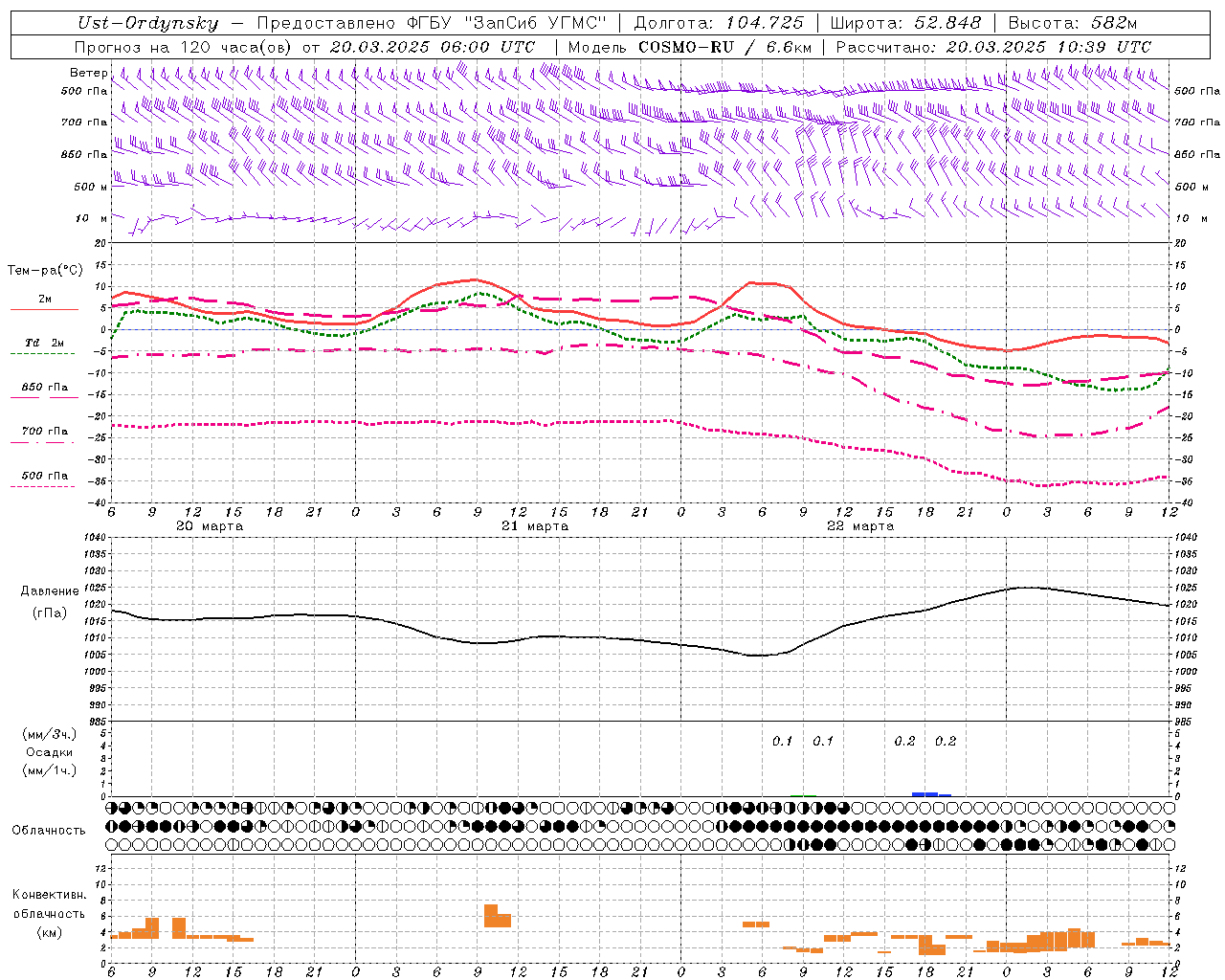Screen dimensions: 1225x980
Task: Click the 20 марта date label
Action: (x=210, y=525)
